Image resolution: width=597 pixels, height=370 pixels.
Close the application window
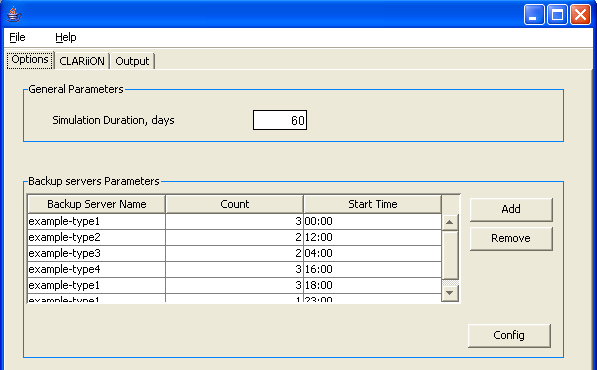pyautogui.click(x=580, y=15)
